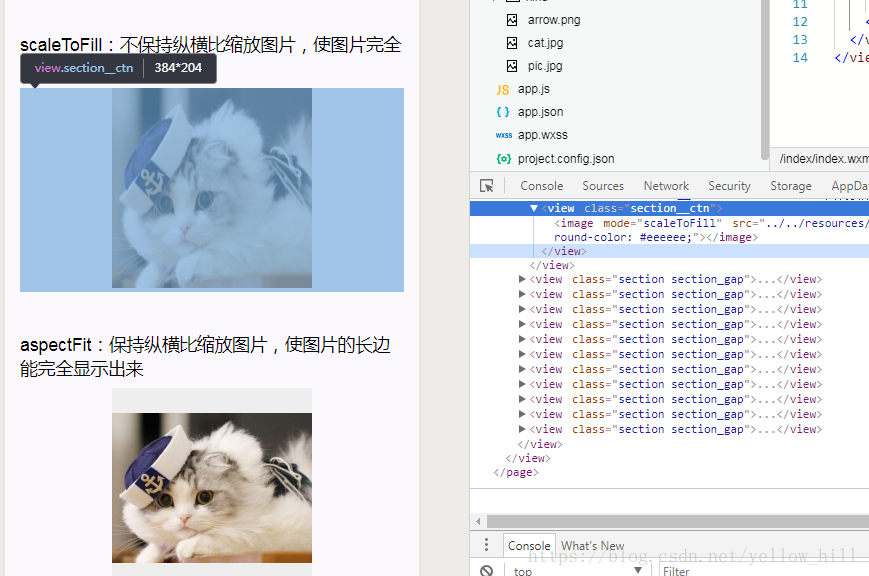Click the app.json braces icon
The width and height of the screenshot is (869, 576).
coord(503,112)
